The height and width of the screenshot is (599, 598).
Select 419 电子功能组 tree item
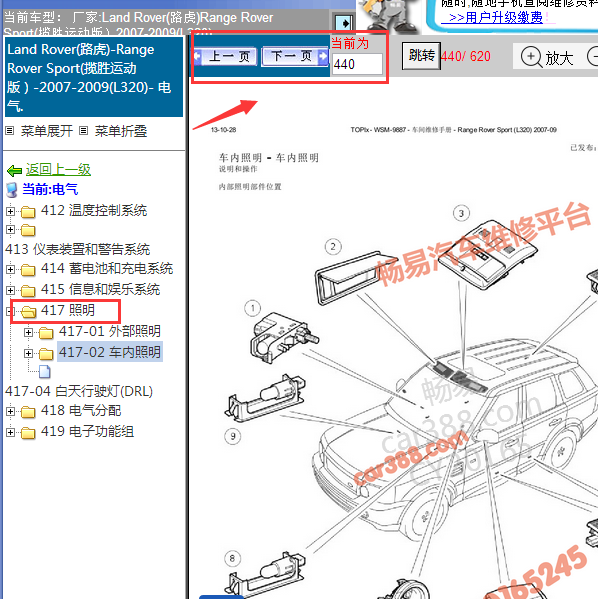click(x=88, y=432)
